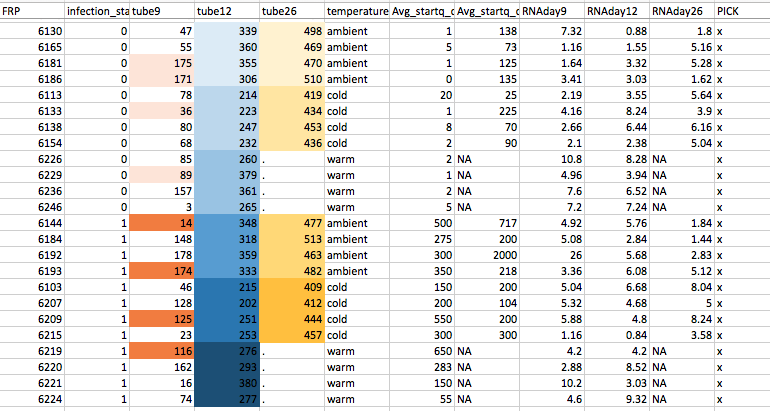The width and height of the screenshot is (770, 411).
Task: Select FRP cell containing 6224
Action: point(32,398)
